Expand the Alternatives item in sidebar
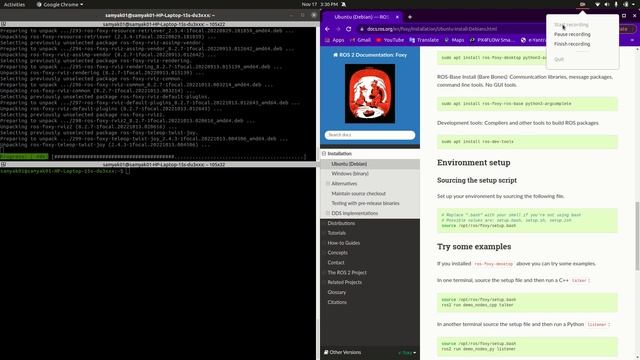The height and width of the screenshot is (360, 640). coord(327,184)
